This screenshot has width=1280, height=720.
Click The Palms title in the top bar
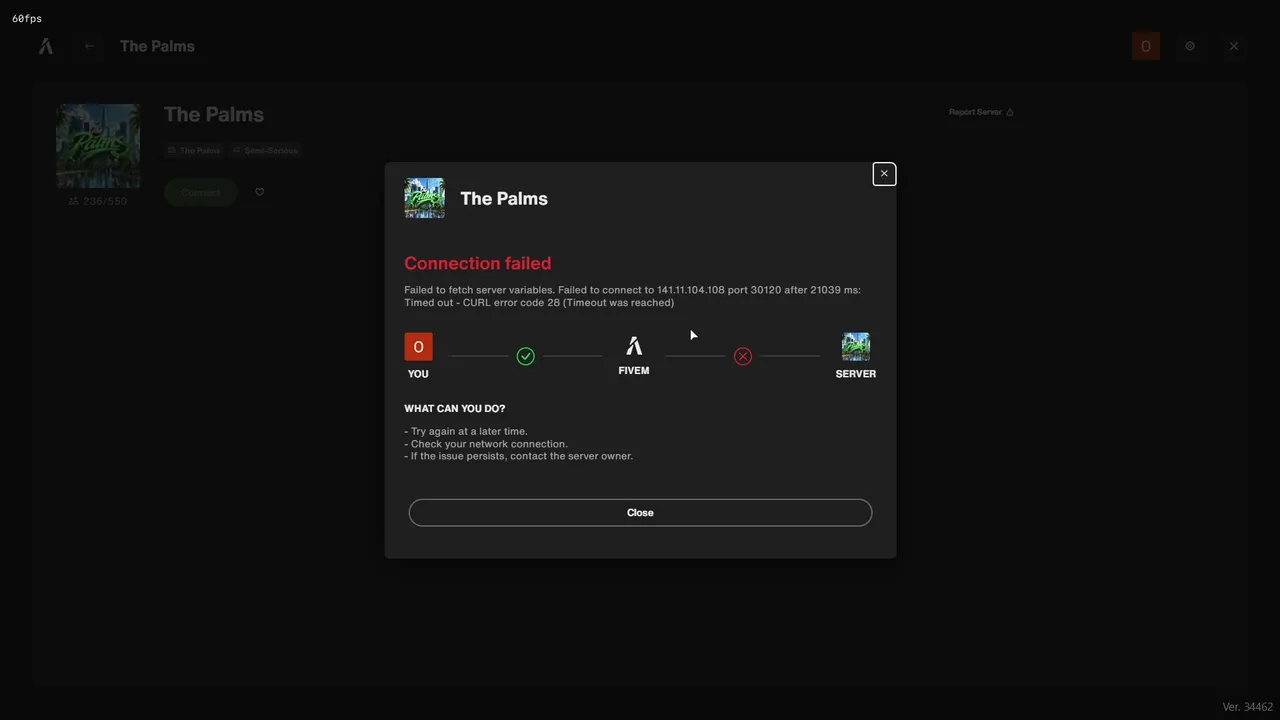pyautogui.click(x=157, y=46)
